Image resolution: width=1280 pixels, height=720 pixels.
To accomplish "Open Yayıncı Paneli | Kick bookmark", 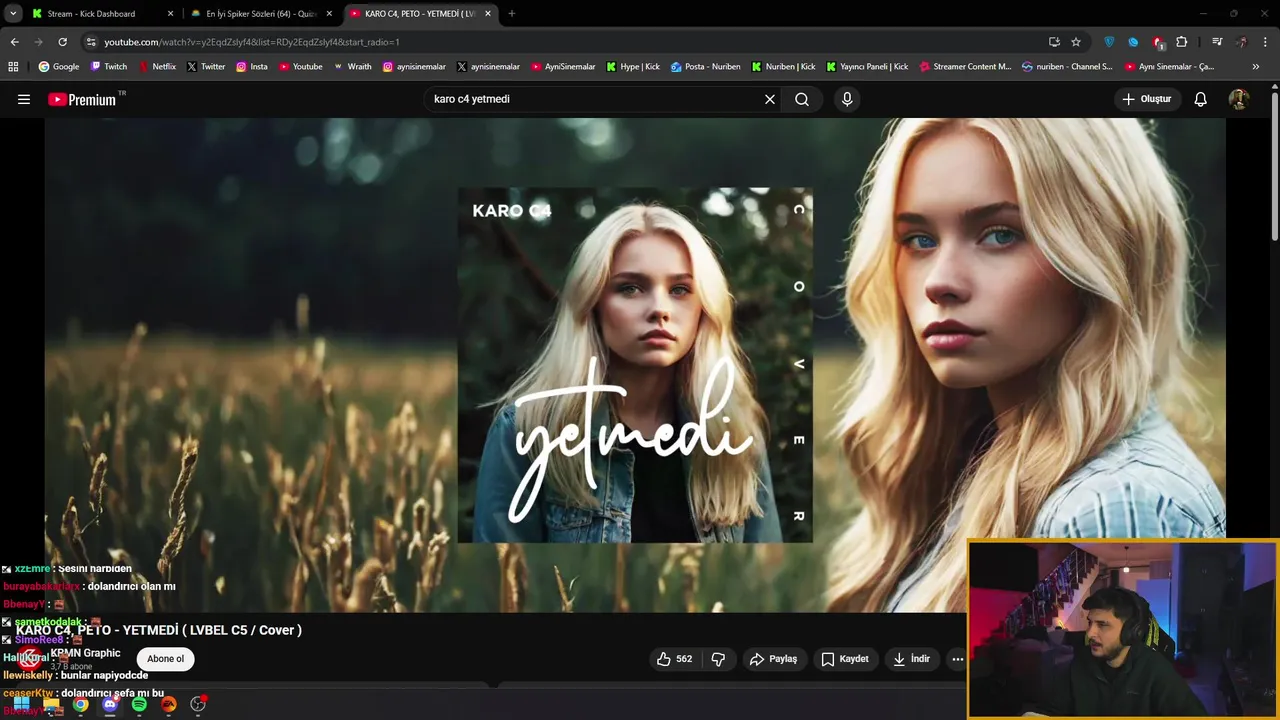I will click(867, 67).
